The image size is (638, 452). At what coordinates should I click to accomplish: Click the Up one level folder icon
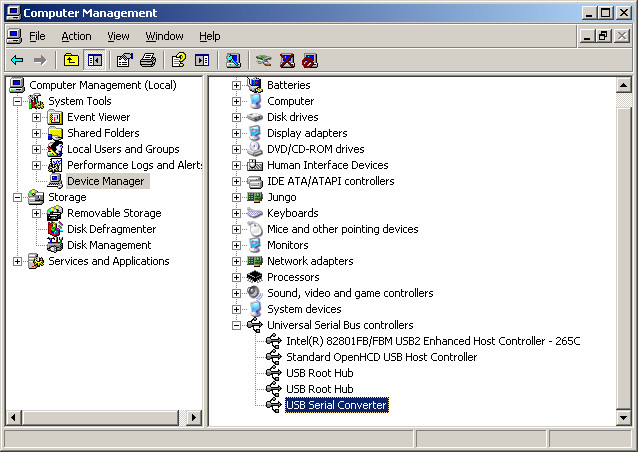71,61
